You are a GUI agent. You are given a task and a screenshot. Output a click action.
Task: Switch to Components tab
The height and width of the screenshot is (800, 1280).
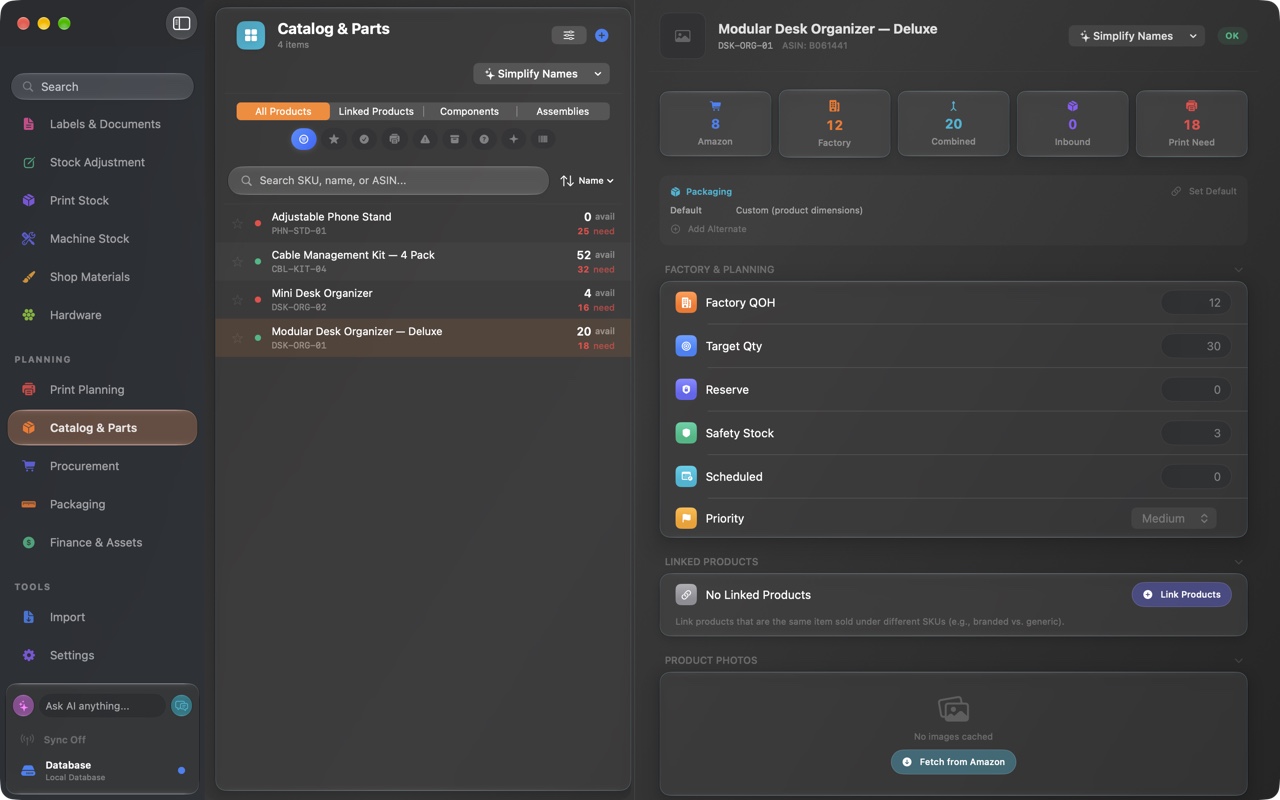click(x=469, y=111)
